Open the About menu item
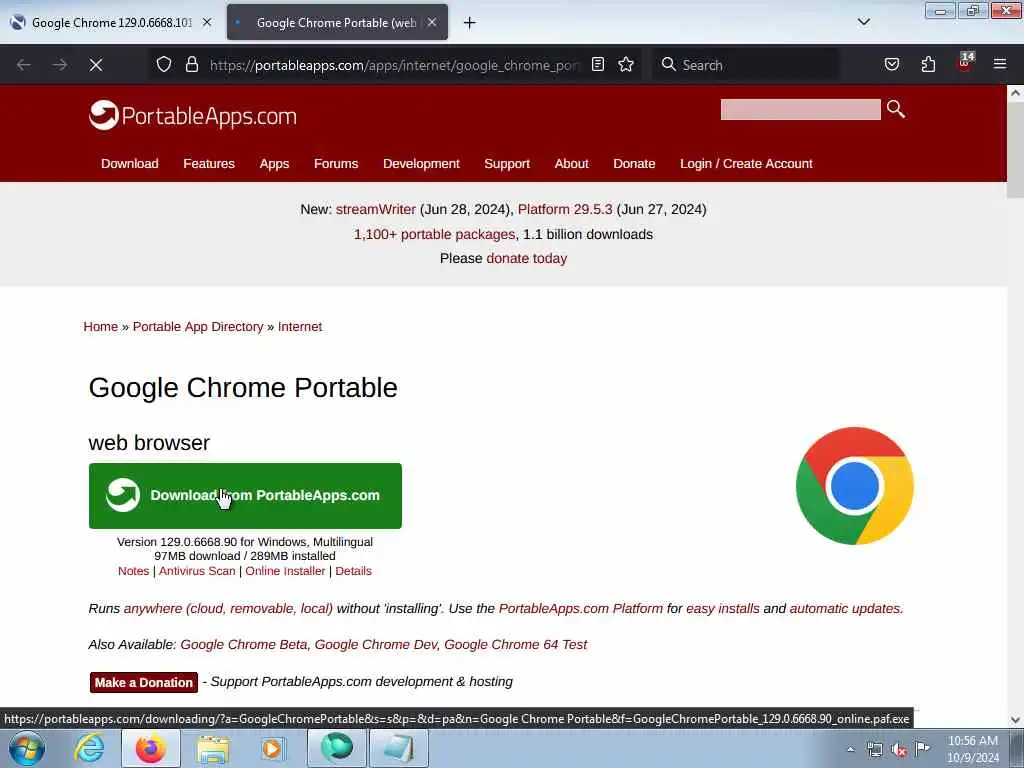 (571, 164)
